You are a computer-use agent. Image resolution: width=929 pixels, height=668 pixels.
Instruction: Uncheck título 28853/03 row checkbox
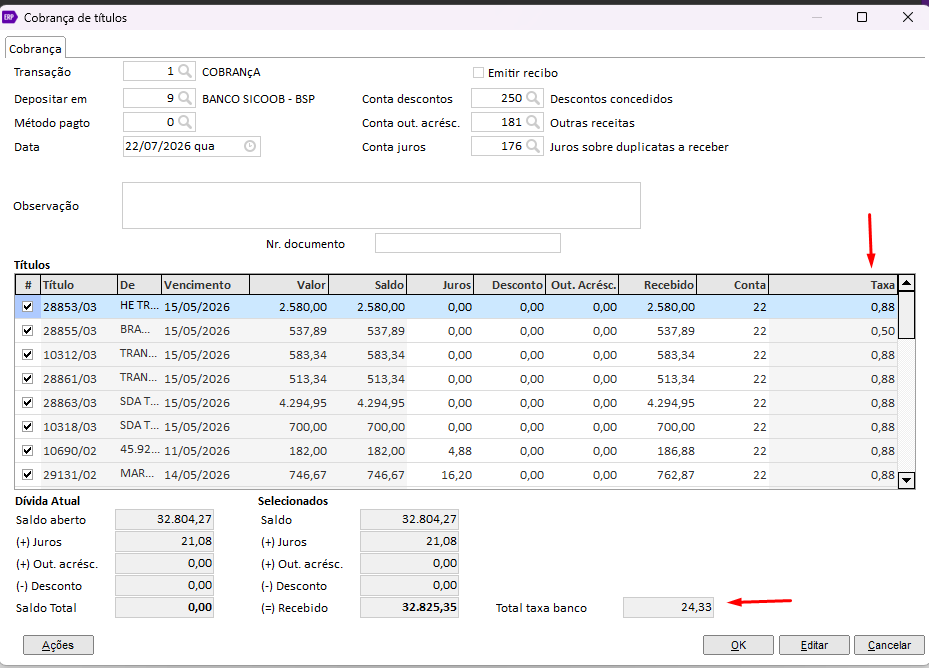click(x=27, y=306)
